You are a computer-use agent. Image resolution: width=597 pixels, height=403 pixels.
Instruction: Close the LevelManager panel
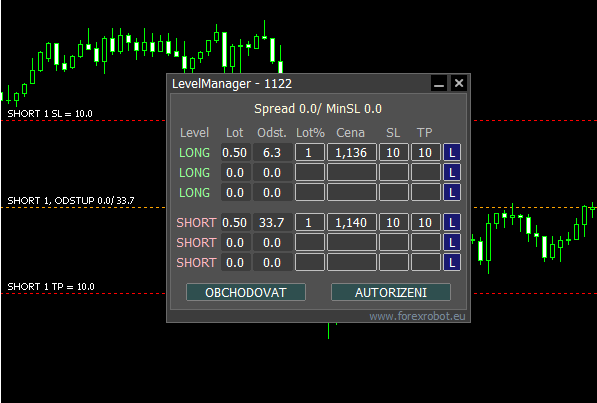coord(459,83)
